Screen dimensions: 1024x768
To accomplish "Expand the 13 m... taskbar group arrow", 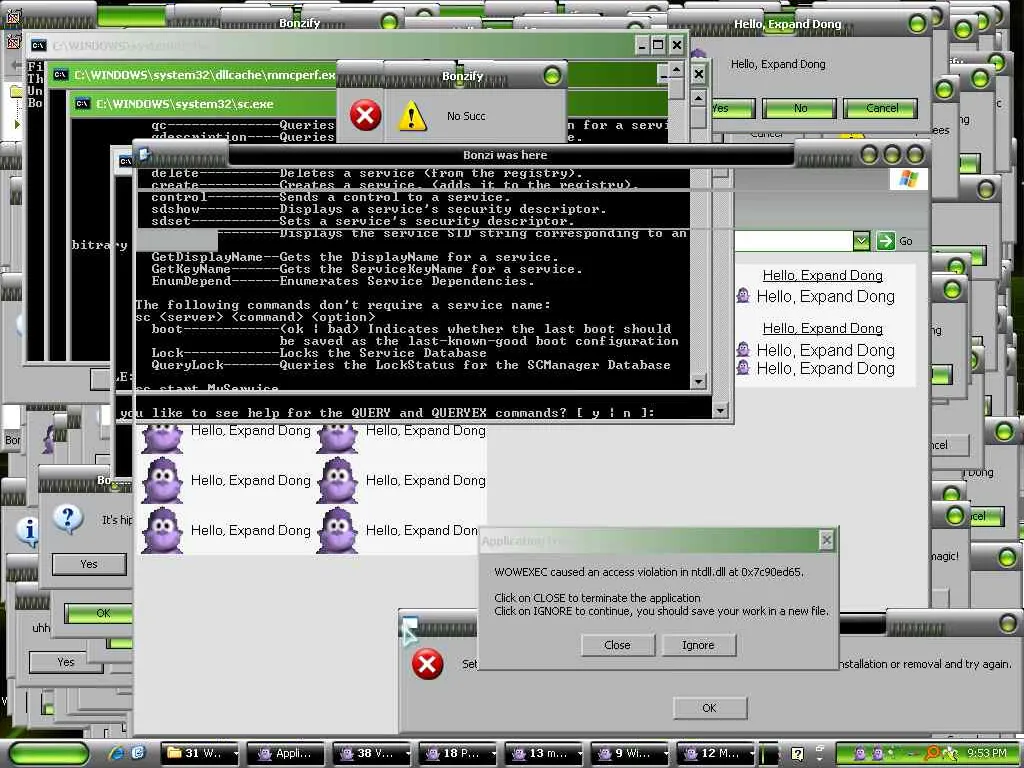I will 580,754.
